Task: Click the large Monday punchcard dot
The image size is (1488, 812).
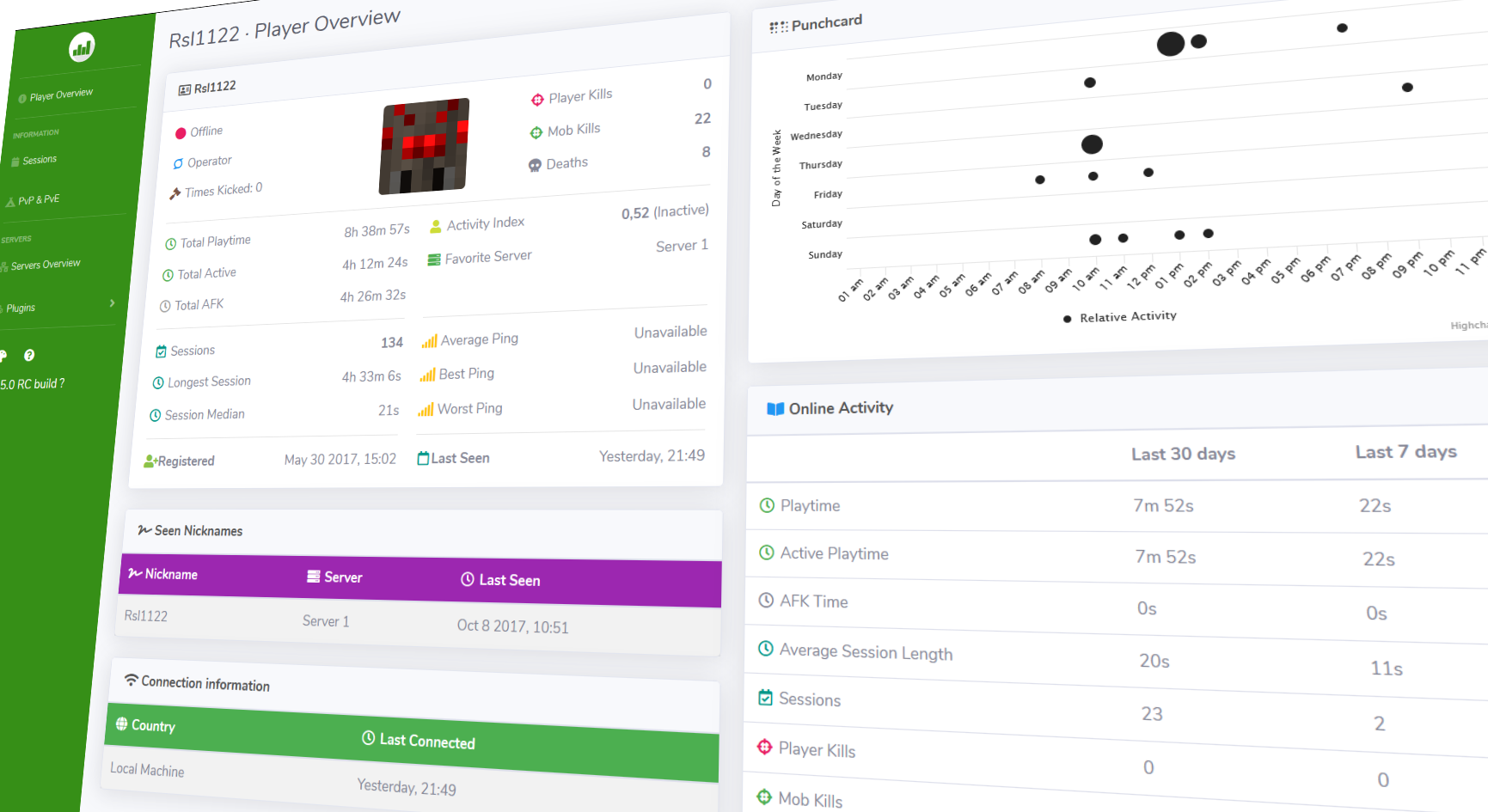Action: pos(1171,44)
